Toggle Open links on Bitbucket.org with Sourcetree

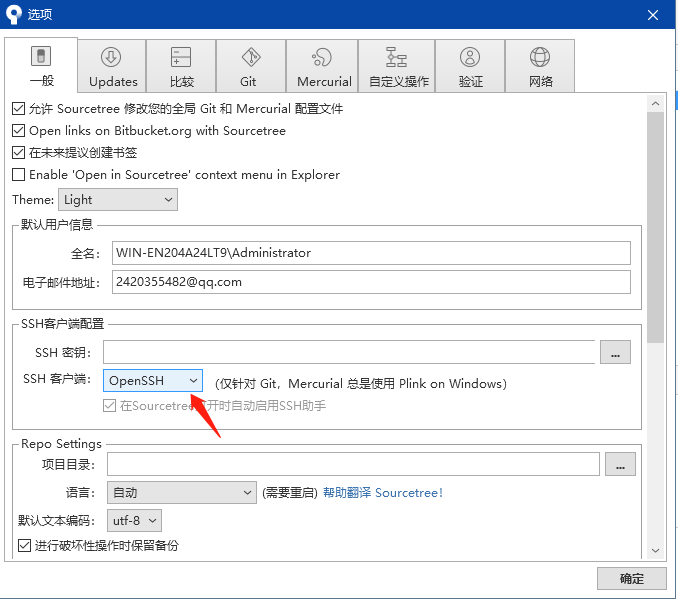pyautogui.click(x=18, y=131)
